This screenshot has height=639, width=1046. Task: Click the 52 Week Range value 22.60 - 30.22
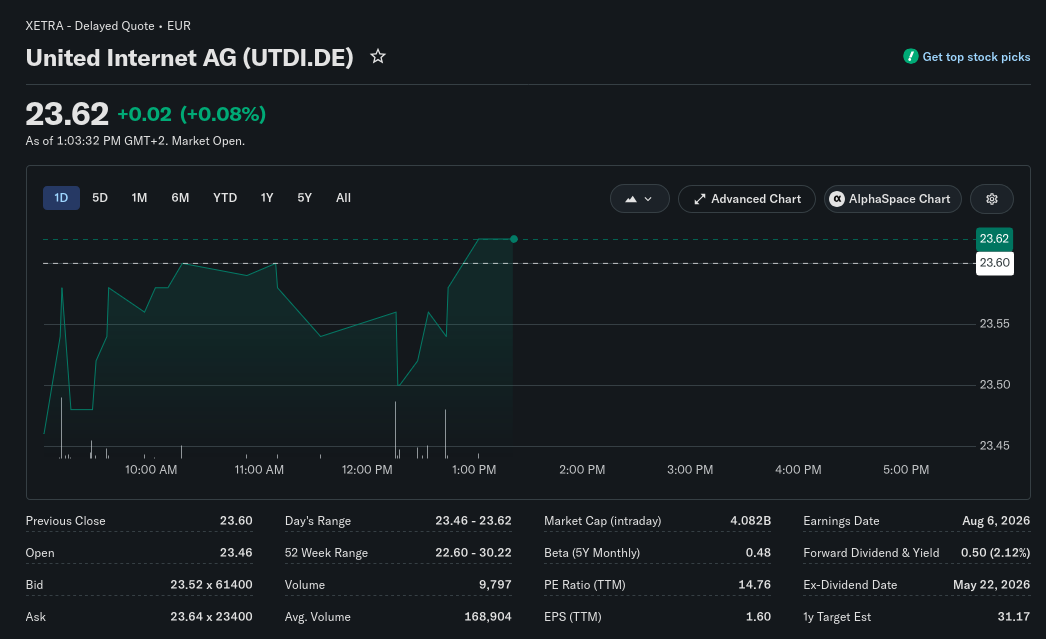pos(473,553)
